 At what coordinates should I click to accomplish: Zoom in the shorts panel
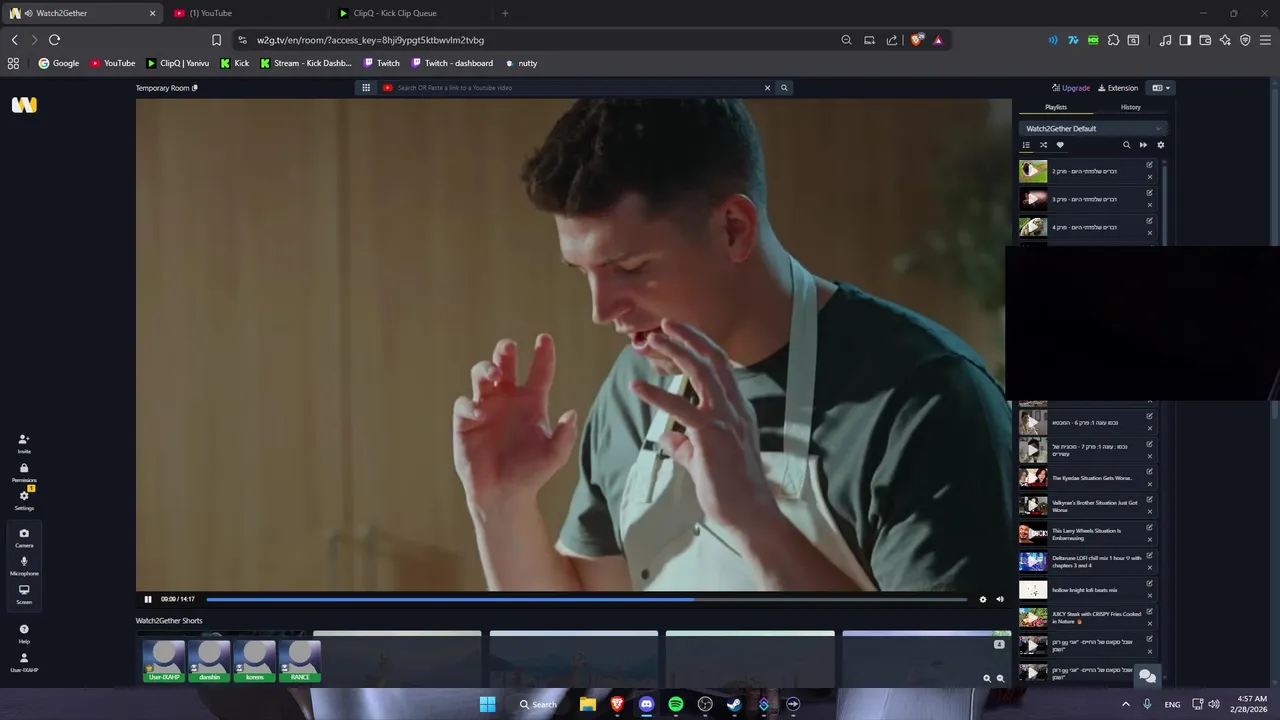[x=986, y=678]
